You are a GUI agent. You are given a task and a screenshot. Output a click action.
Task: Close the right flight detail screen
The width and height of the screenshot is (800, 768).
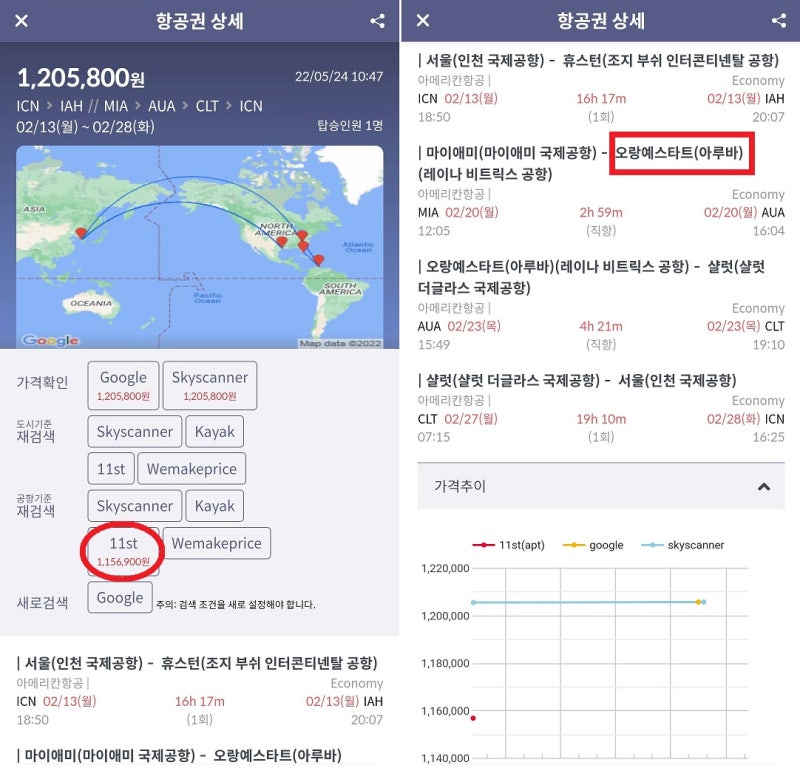click(x=423, y=21)
